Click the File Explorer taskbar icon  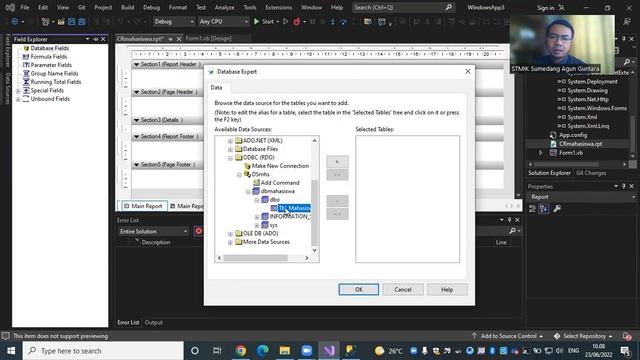pyautogui.click(x=285, y=351)
